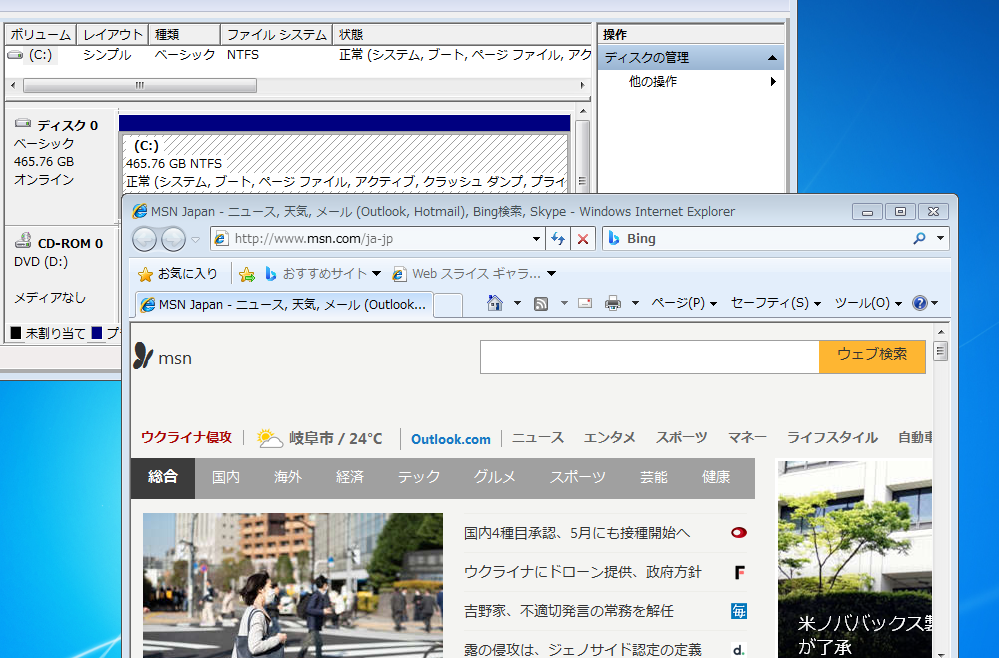Select the テック news tab
This screenshot has width=999, height=658.
pos(419,477)
